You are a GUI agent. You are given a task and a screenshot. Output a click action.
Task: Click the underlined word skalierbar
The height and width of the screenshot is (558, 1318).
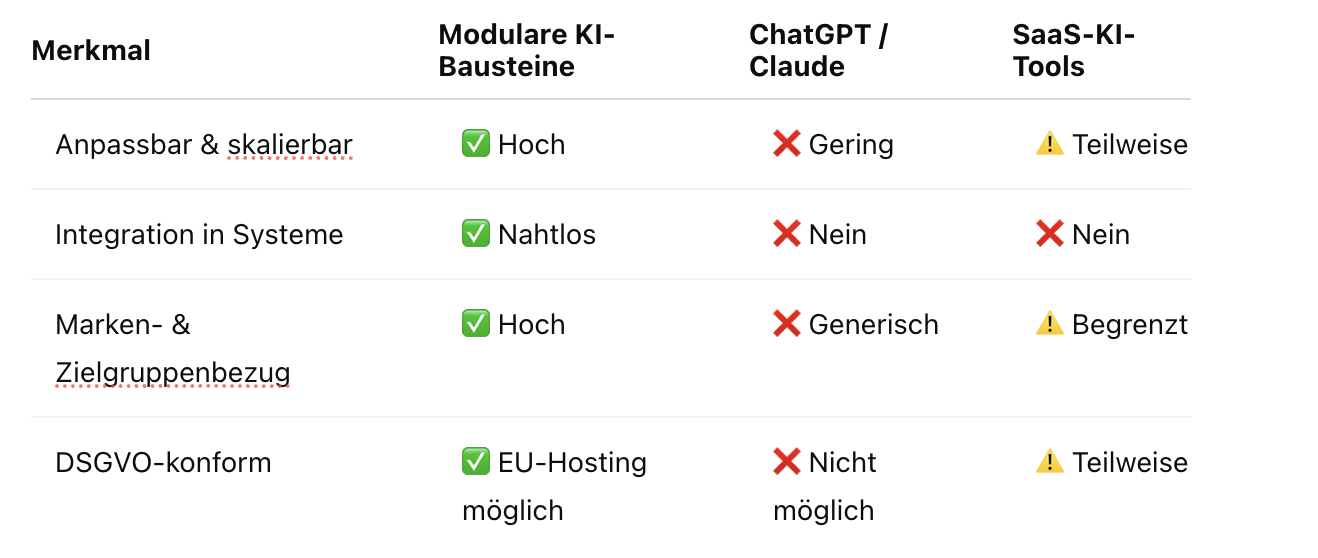(x=290, y=145)
